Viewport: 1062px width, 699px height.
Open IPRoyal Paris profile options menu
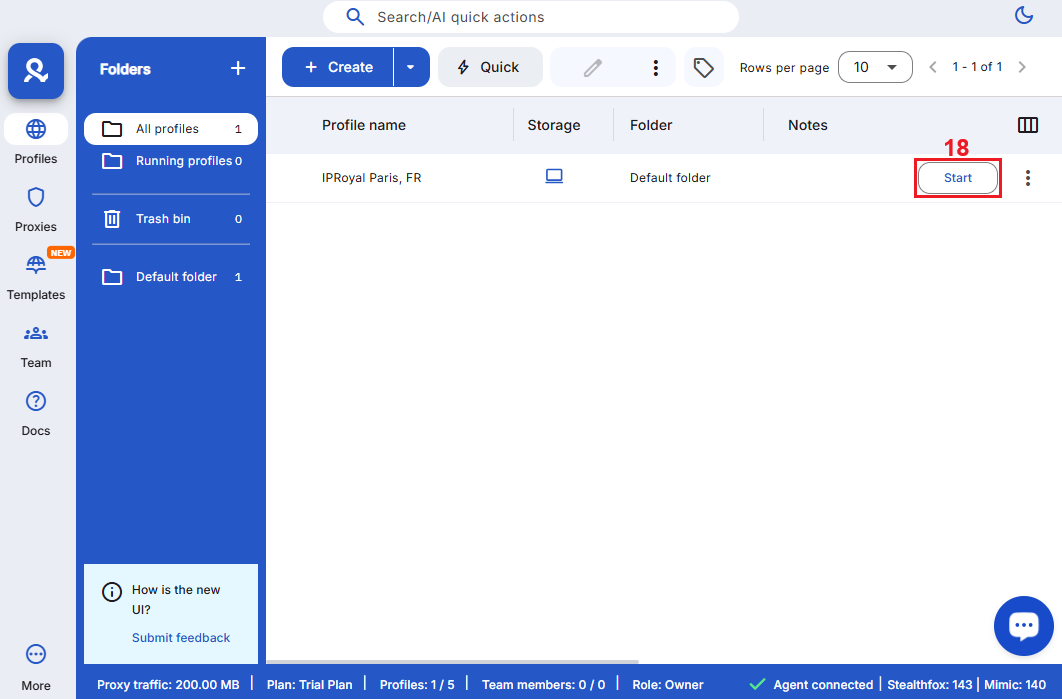(1027, 178)
